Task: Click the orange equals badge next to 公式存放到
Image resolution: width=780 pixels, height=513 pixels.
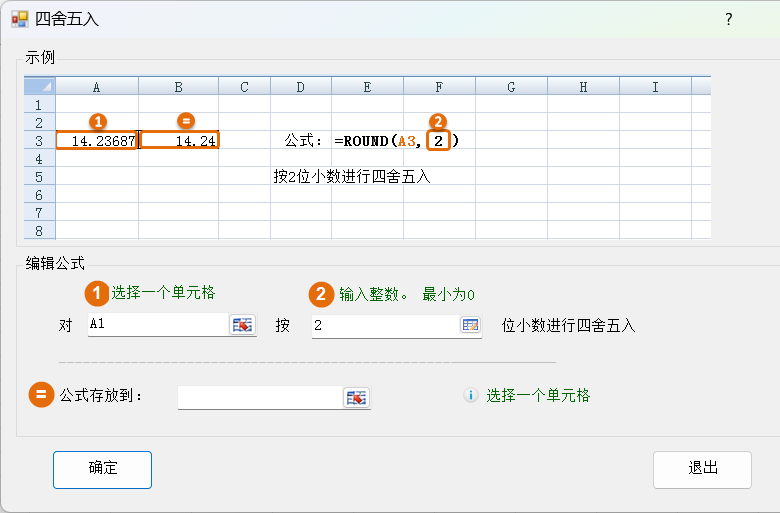Action: click(41, 395)
